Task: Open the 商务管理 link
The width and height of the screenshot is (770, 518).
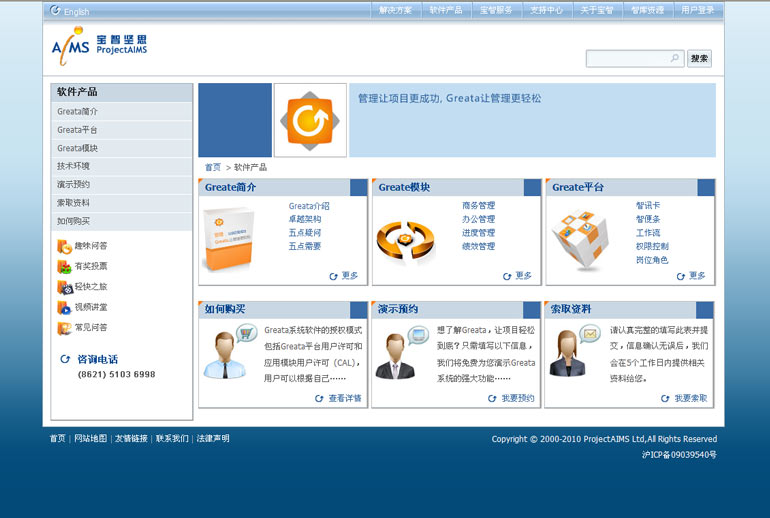Action: tap(478, 206)
